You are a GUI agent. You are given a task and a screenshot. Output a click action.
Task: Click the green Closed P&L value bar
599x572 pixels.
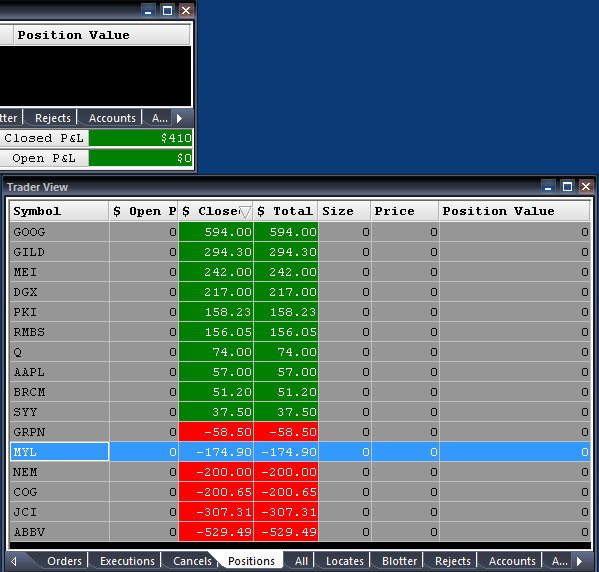141,138
